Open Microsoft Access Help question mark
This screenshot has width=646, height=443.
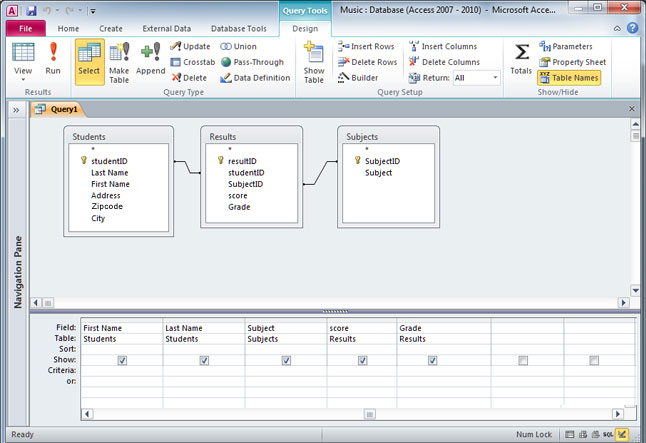click(x=632, y=28)
